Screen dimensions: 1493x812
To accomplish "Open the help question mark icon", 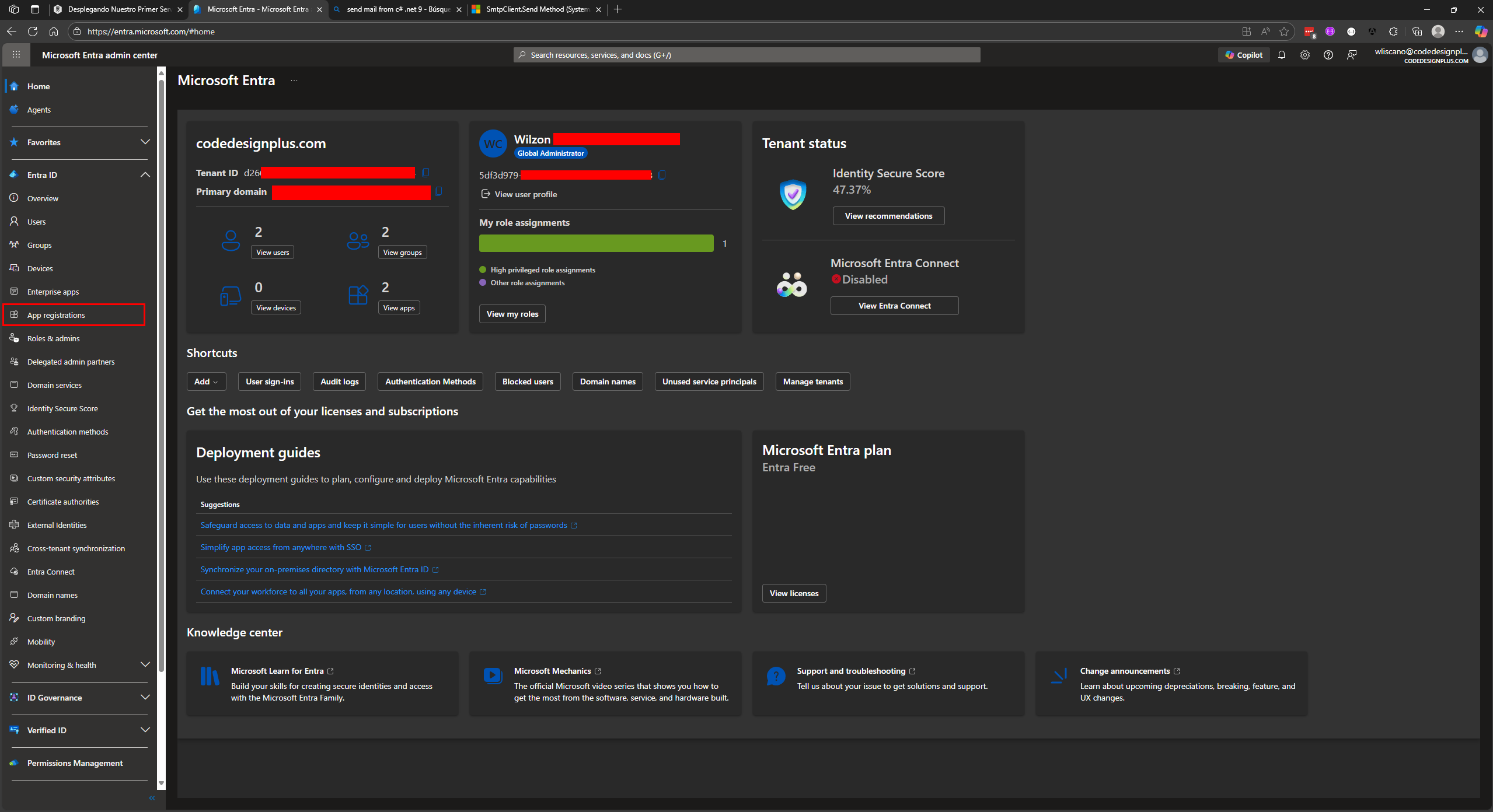I will click(1328, 55).
